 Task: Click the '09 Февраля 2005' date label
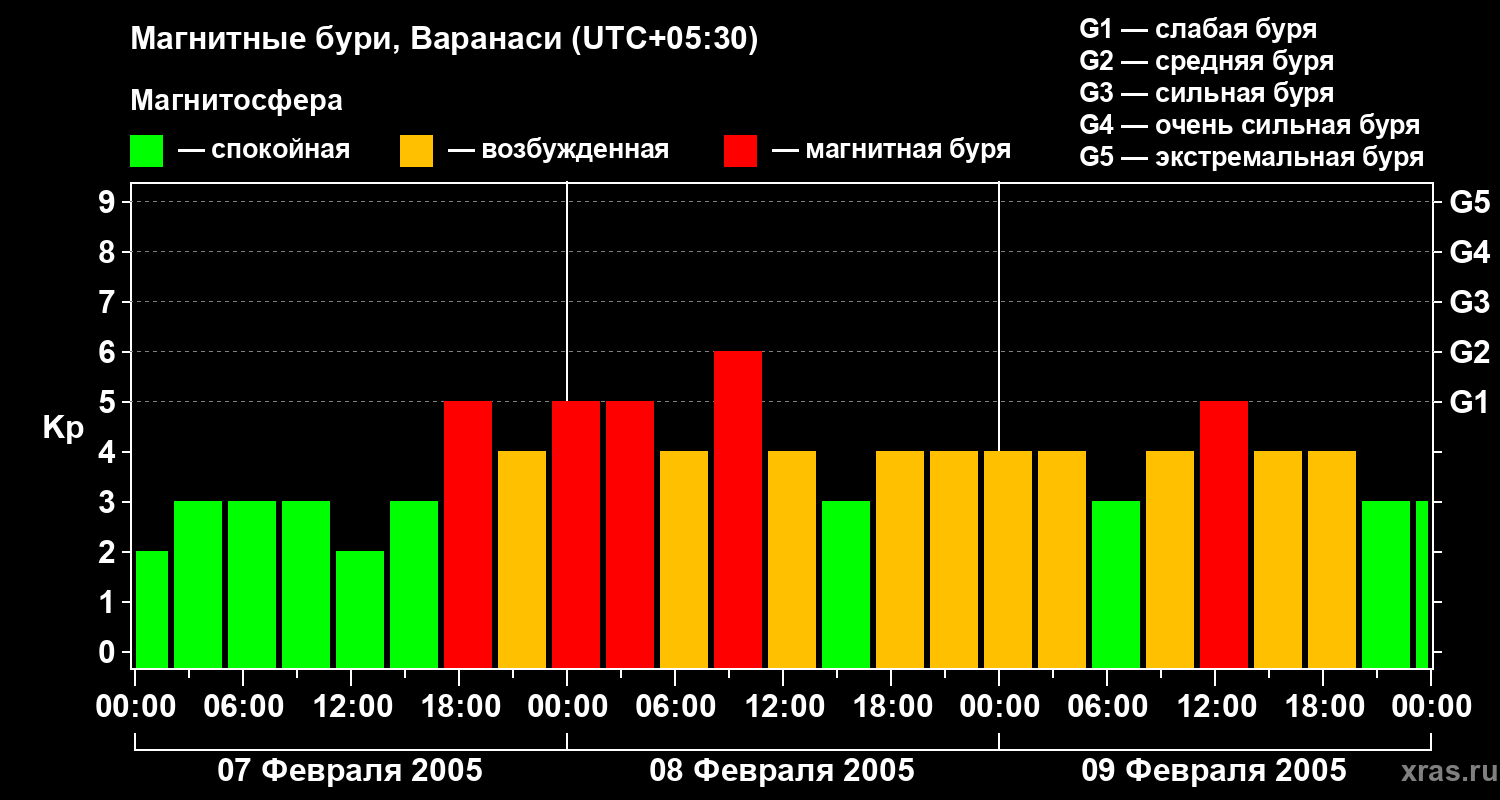click(x=1214, y=771)
